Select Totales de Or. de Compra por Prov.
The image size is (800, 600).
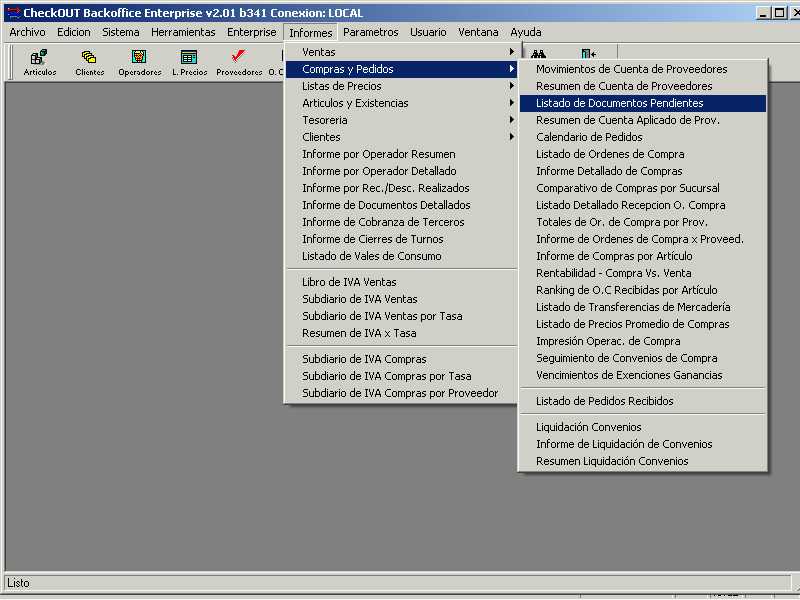(x=642, y=222)
